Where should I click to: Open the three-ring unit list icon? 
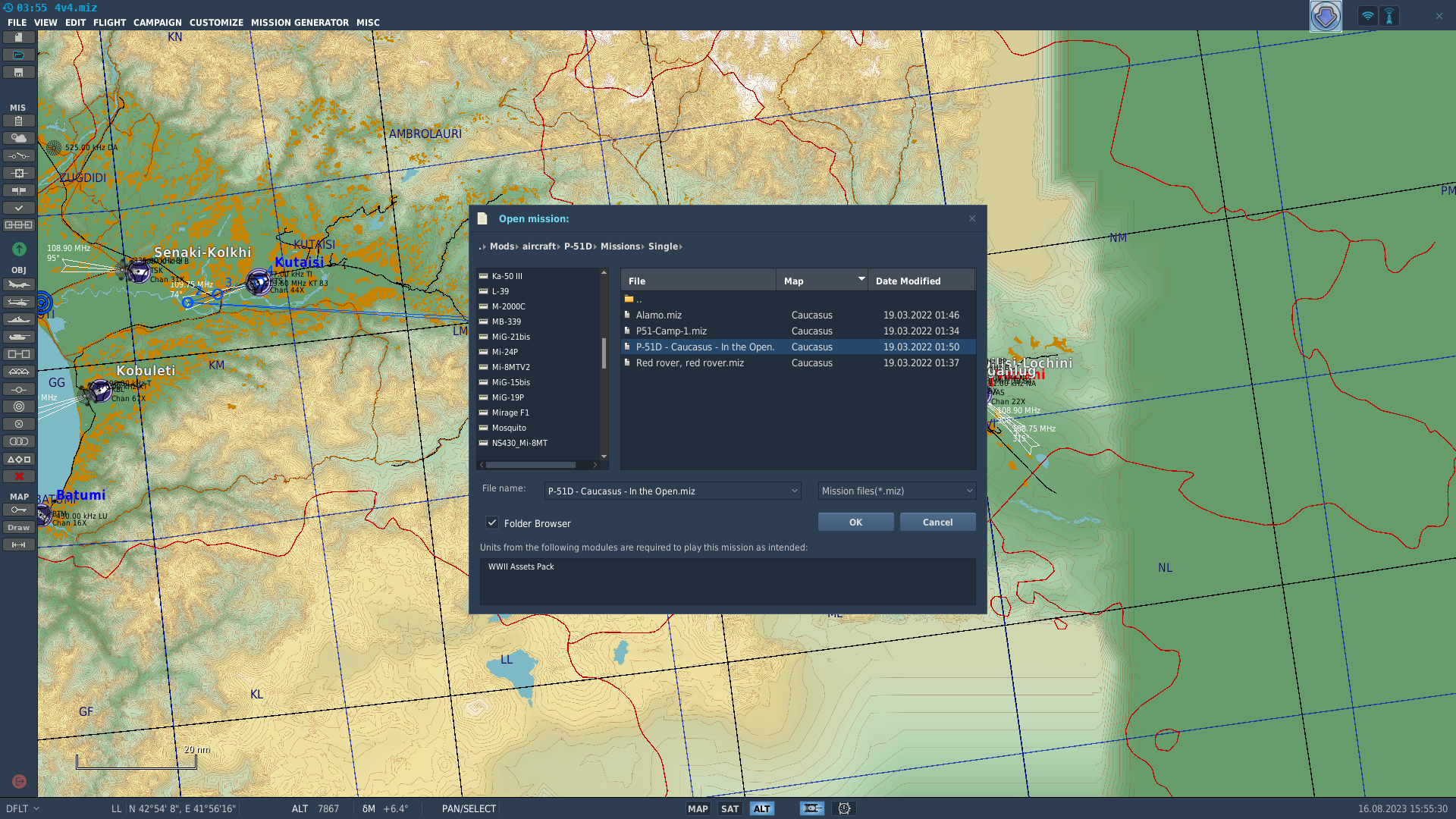19,441
